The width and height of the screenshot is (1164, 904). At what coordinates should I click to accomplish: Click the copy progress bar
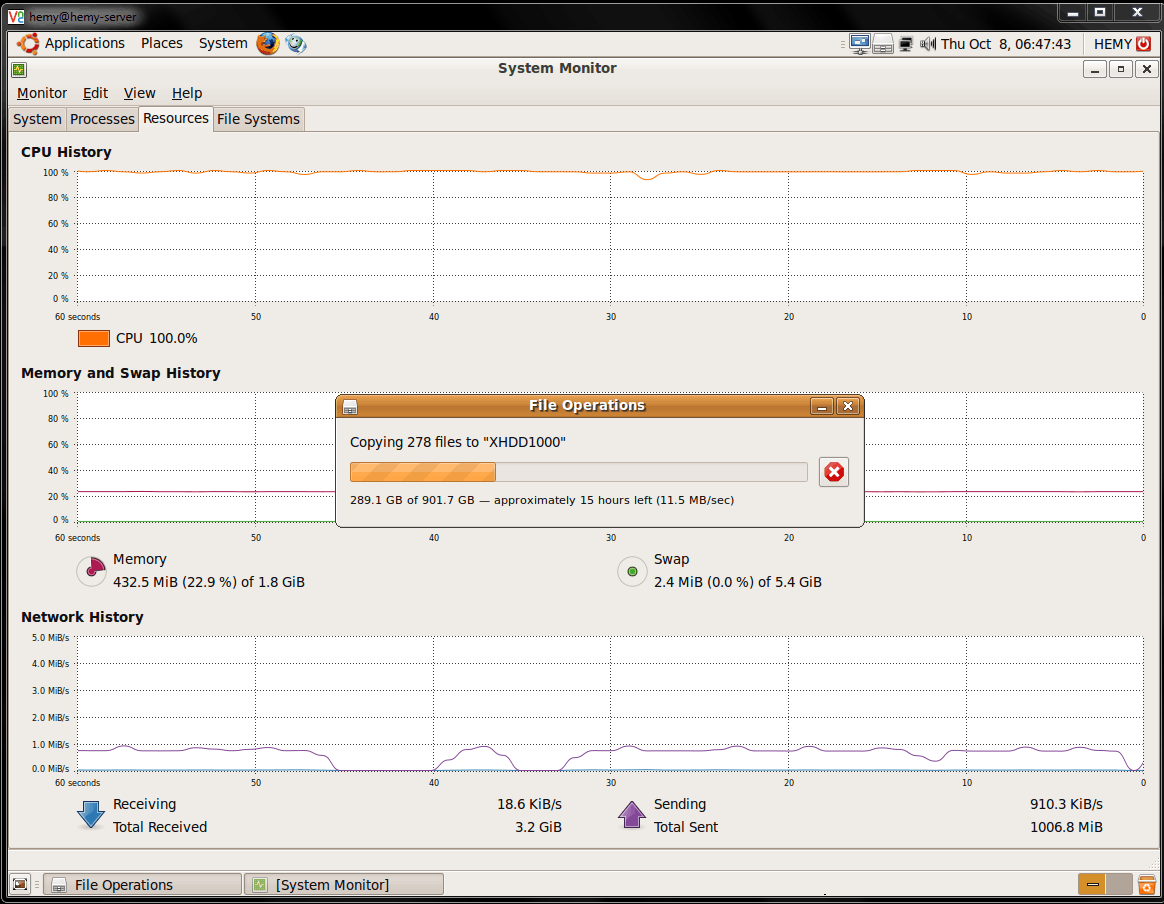coord(578,472)
